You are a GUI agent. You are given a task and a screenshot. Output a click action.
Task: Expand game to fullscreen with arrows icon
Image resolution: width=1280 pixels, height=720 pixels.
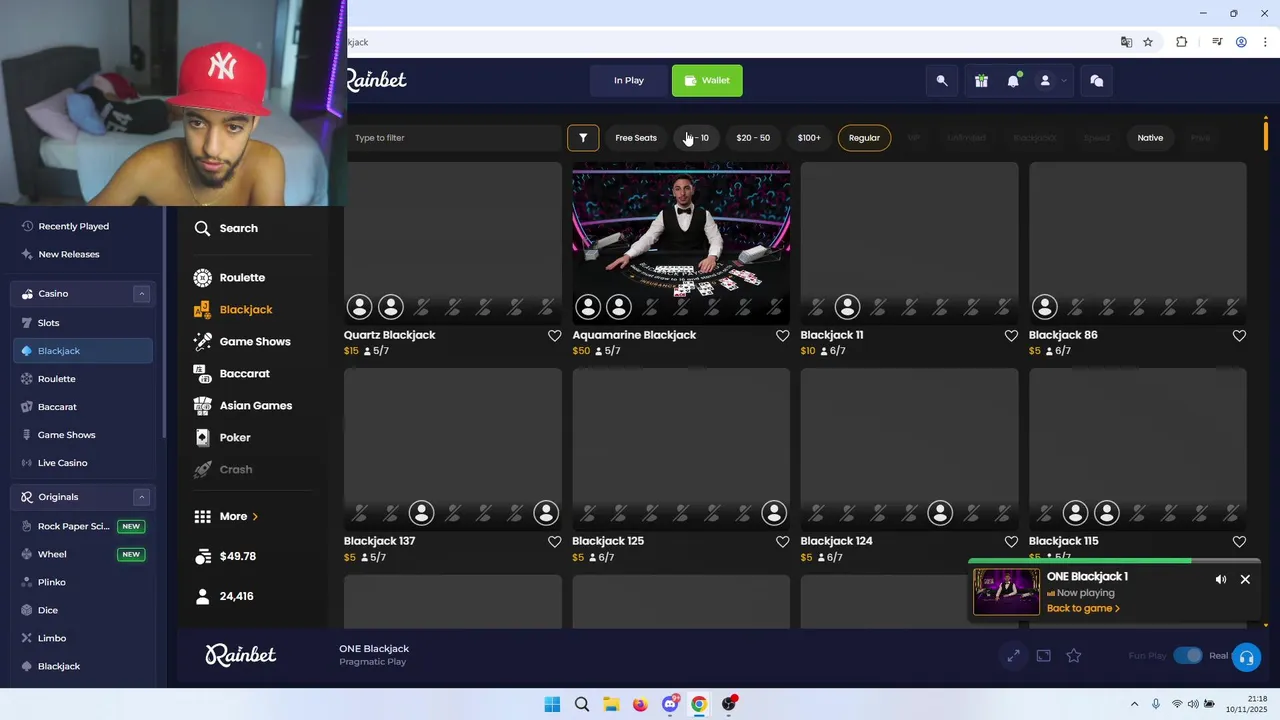click(x=1013, y=656)
